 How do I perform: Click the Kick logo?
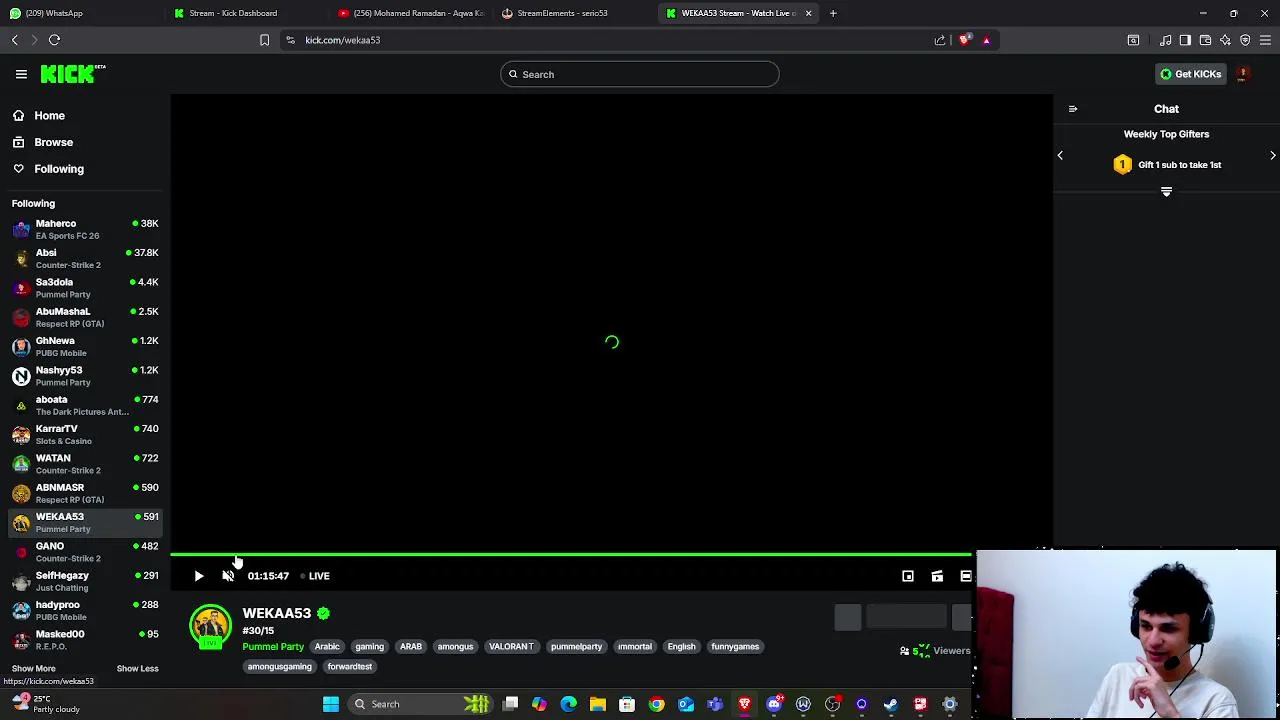click(73, 74)
